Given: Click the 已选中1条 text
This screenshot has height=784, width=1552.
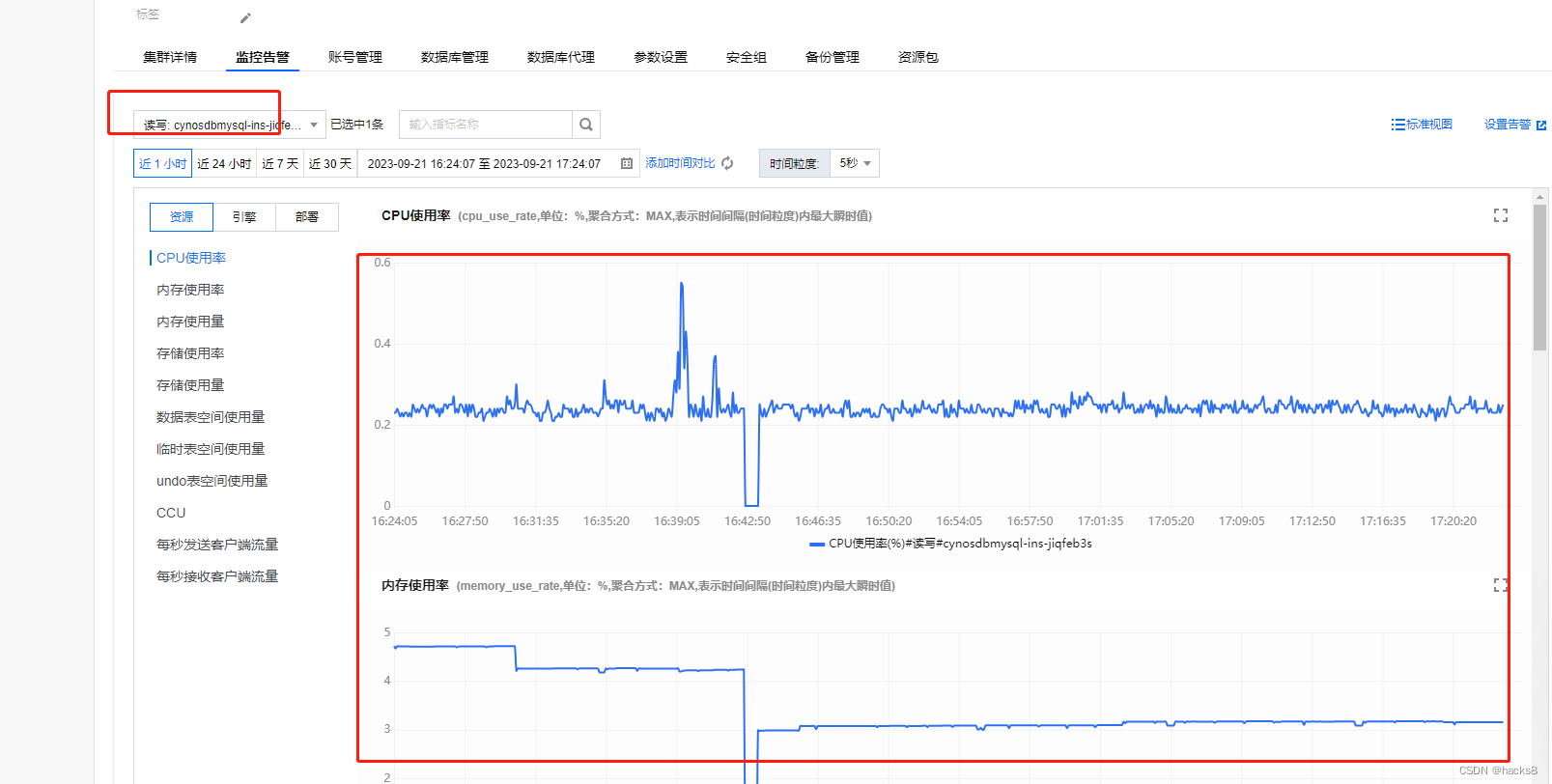Looking at the screenshot, I should 357,125.
